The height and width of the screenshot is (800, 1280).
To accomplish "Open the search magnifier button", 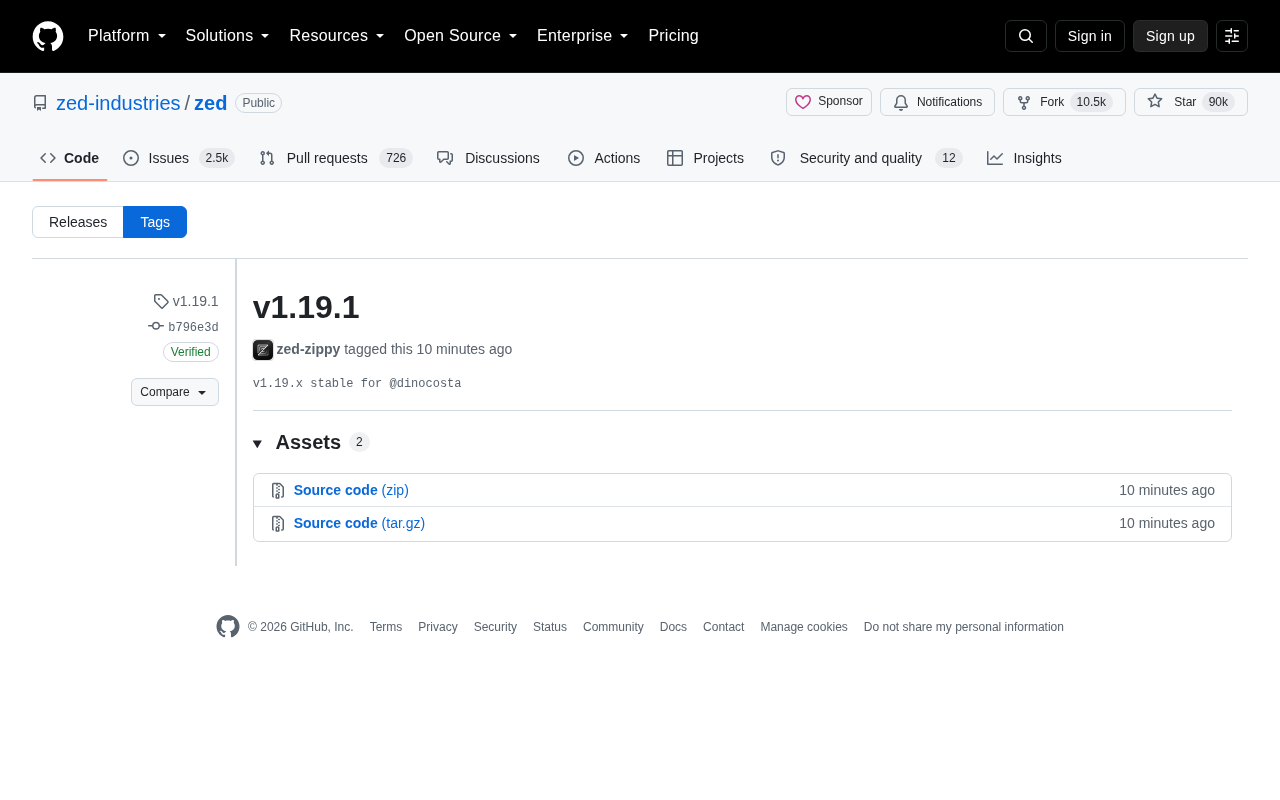I will point(1026,36).
